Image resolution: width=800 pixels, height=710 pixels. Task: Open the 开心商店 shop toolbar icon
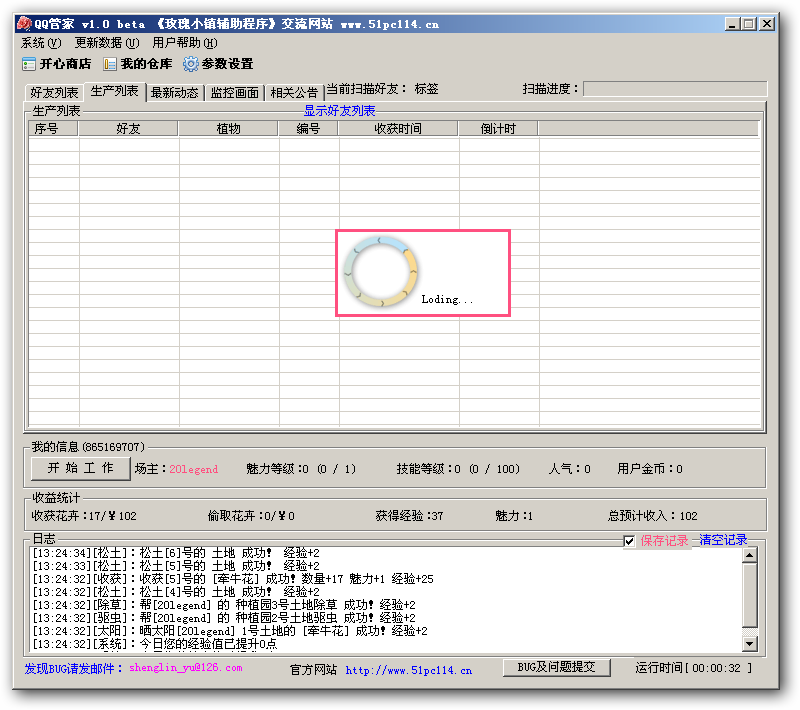point(56,64)
